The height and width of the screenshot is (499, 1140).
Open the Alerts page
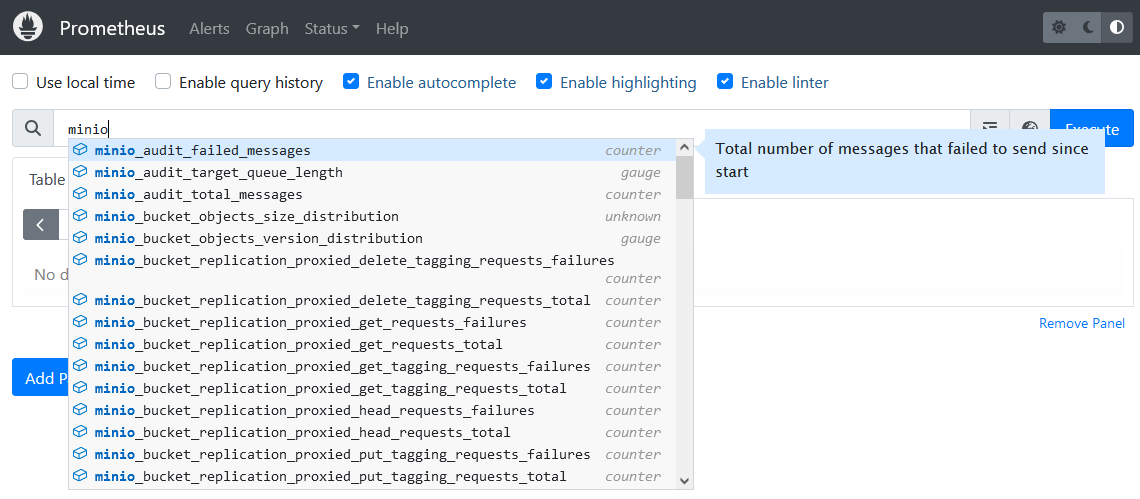tap(209, 28)
